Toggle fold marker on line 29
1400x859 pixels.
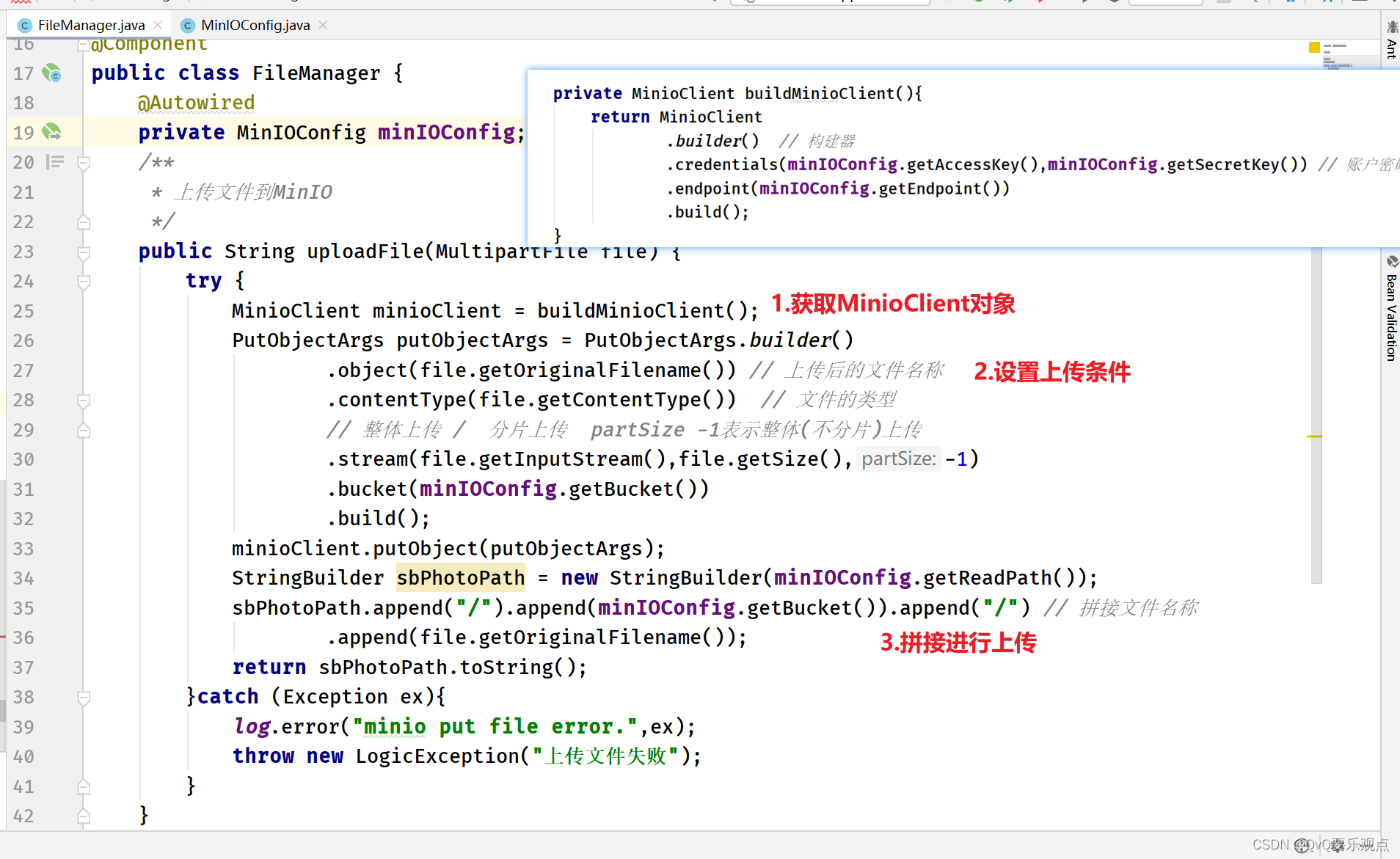point(84,431)
